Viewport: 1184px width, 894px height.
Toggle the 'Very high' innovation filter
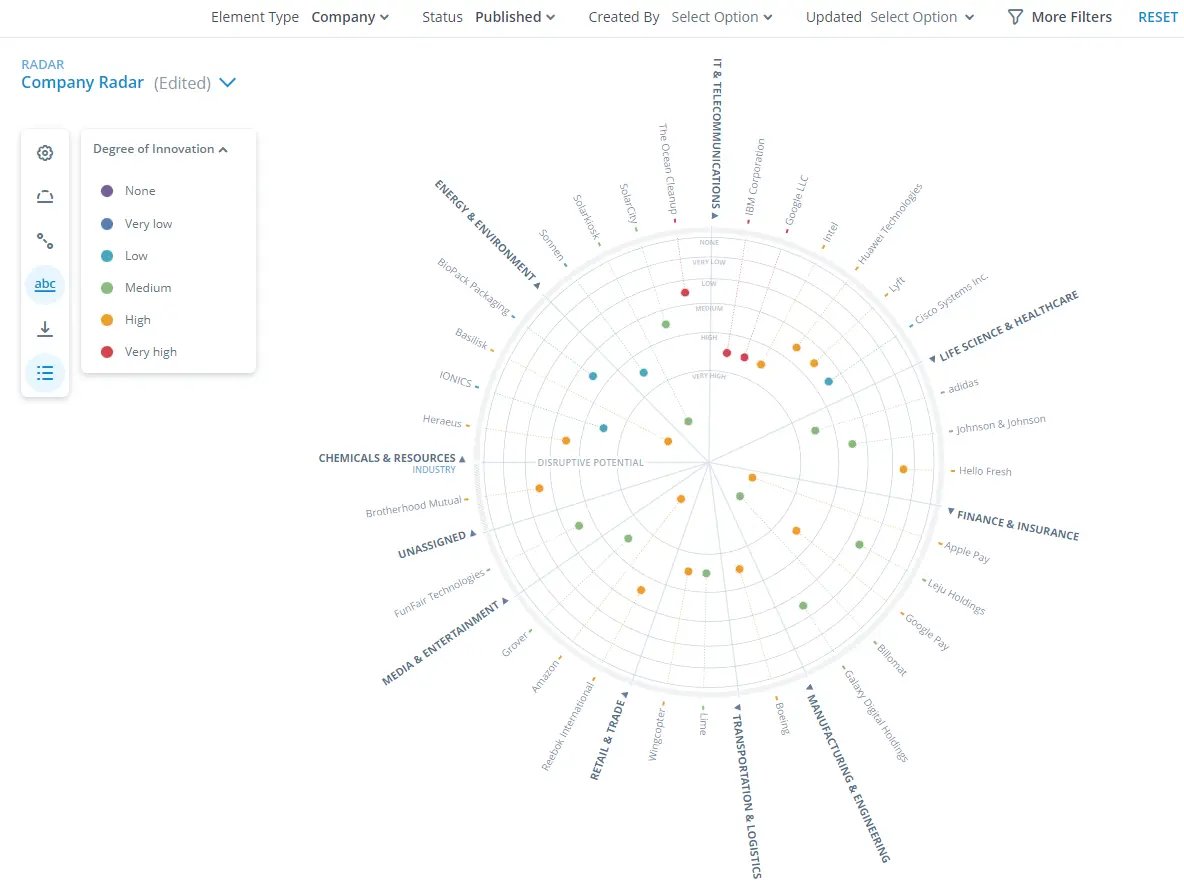(150, 352)
